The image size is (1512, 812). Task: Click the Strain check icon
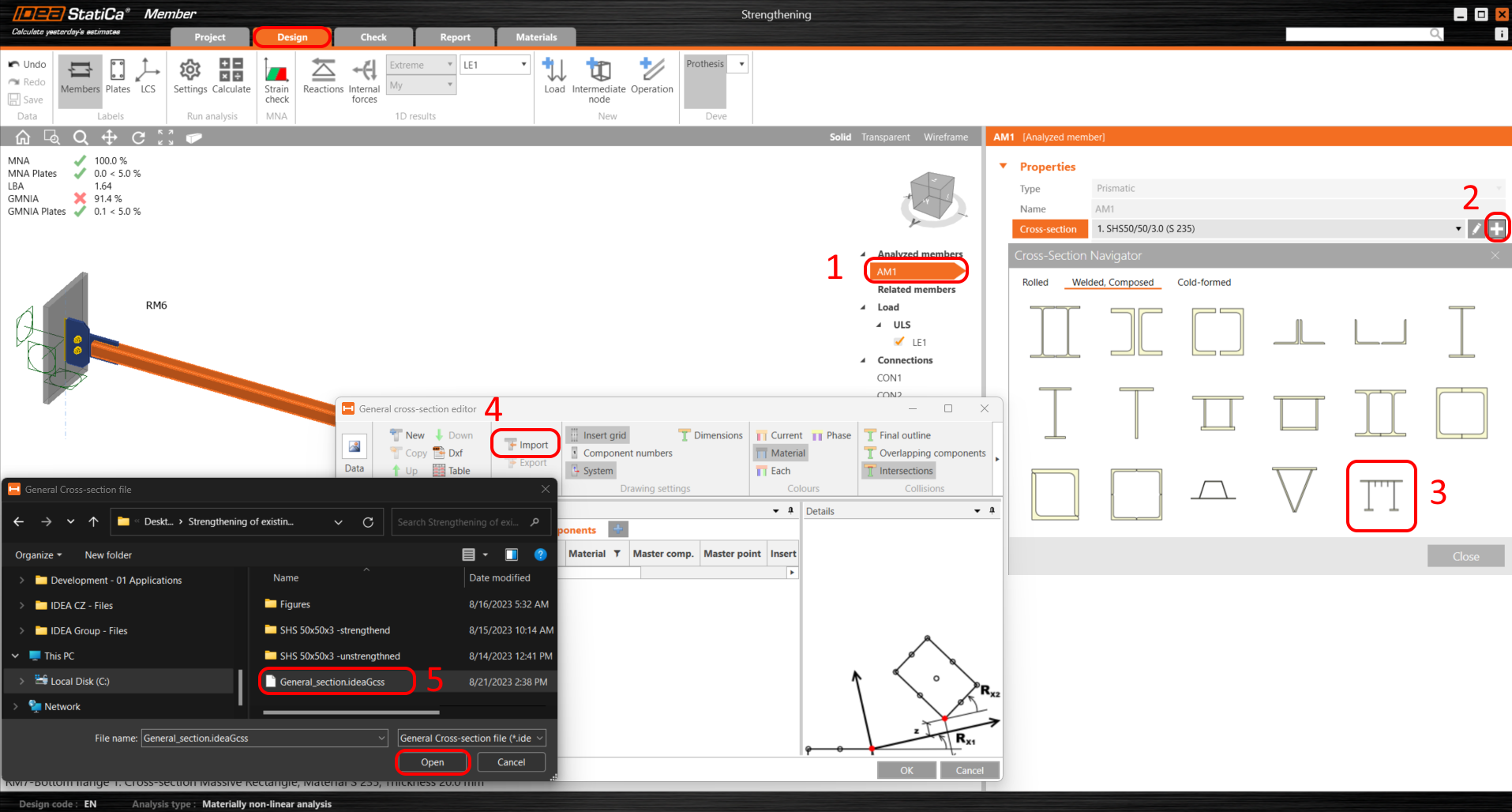(276, 80)
